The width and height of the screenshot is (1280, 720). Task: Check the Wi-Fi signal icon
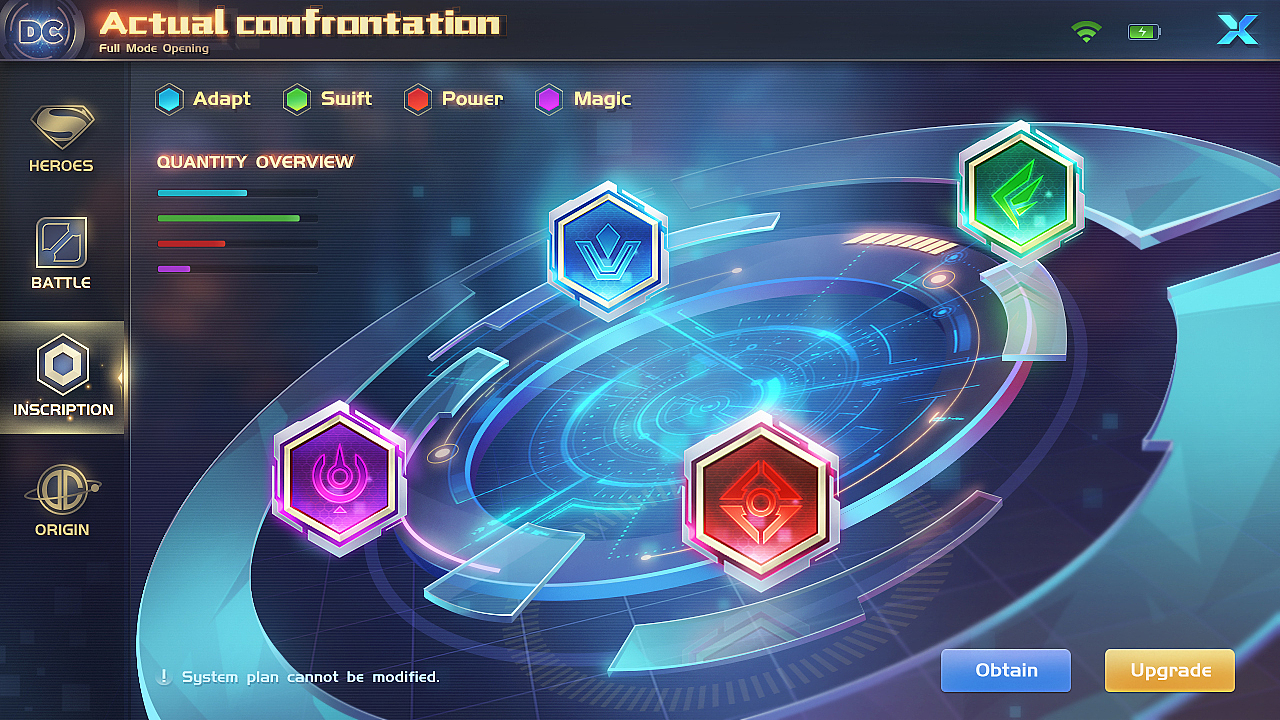pyautogui.click(x=1086, y=31)
